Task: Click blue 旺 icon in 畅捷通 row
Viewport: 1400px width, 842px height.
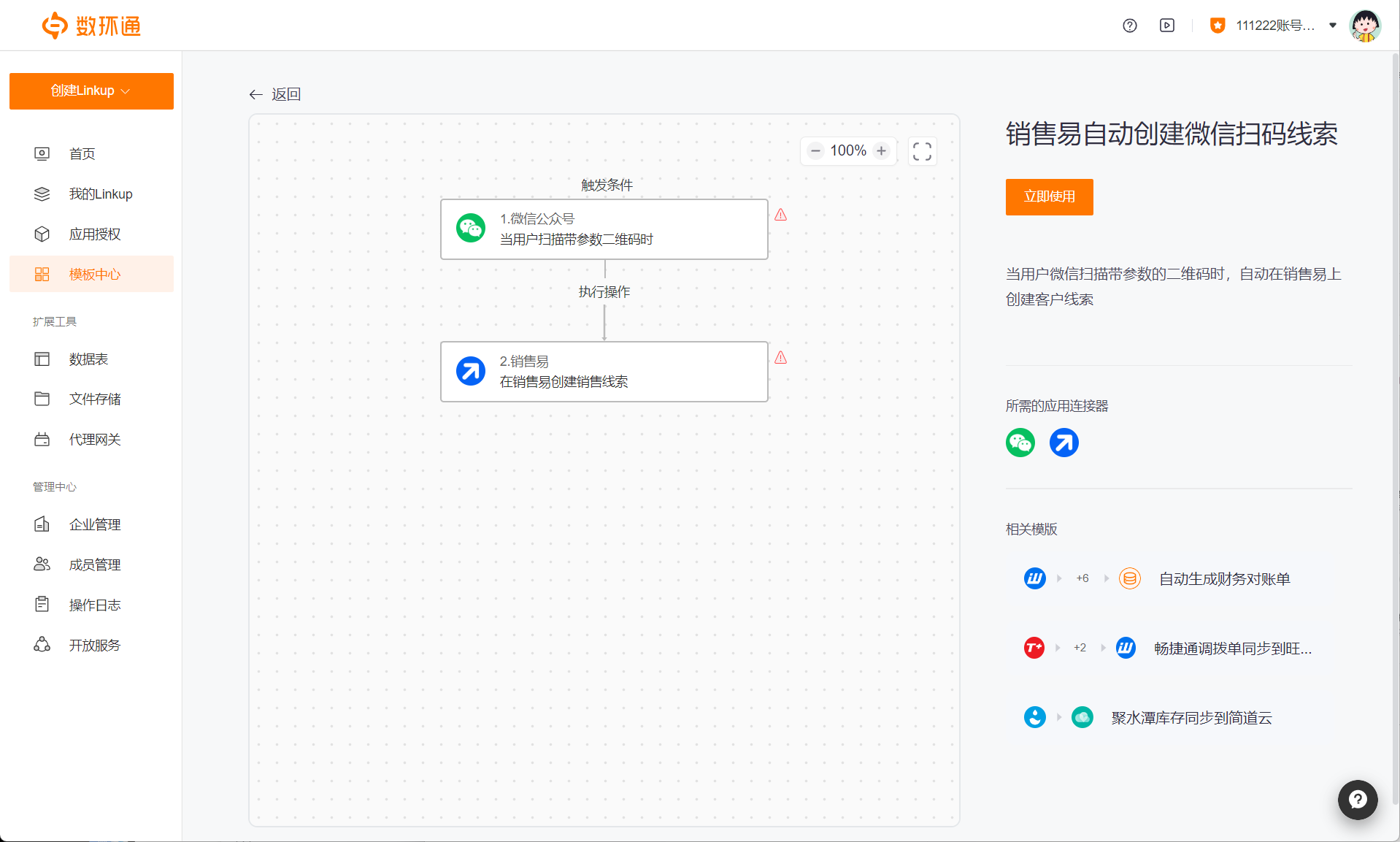Action: [1126, 648]
